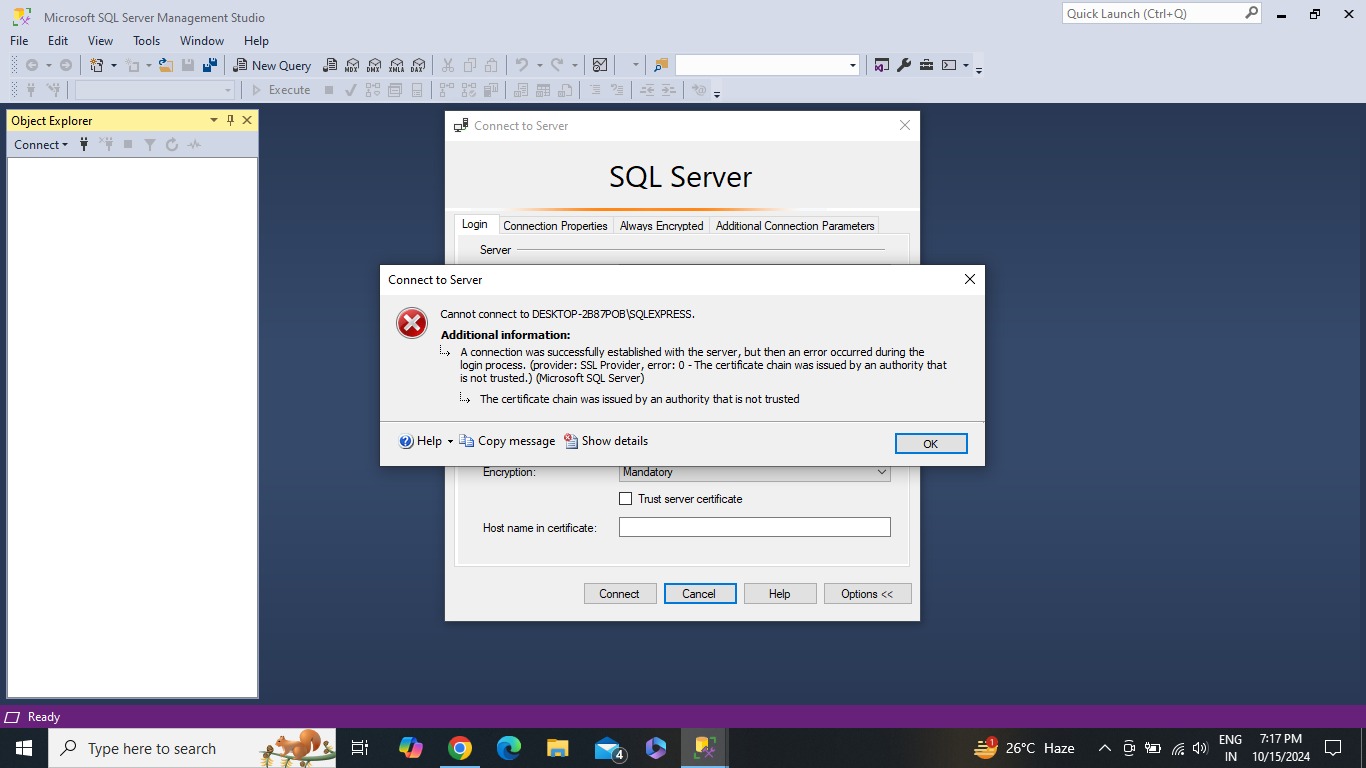1366x768 pixels.
Task: Click Help button in Connect to Server dialog
Action: pos(780,594)
